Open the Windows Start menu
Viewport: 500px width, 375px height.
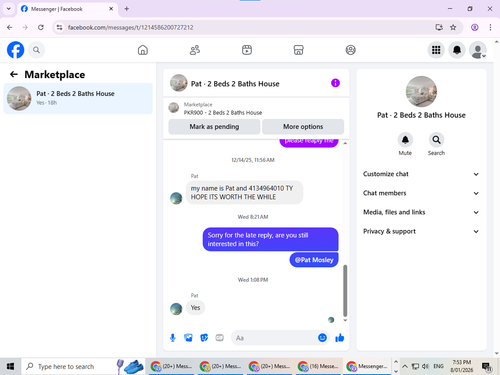coord(10,366)
